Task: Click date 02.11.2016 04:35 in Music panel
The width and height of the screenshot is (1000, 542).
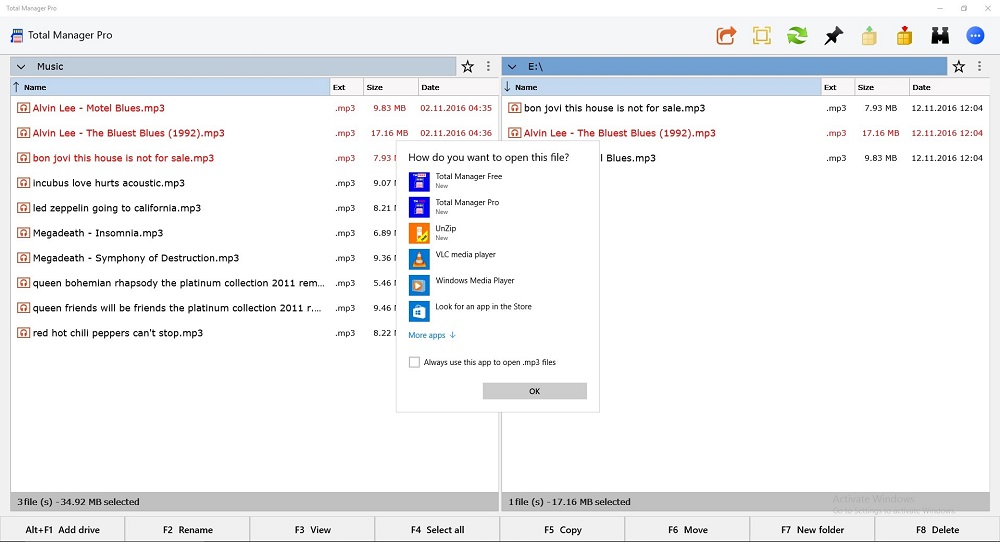Action: 456,108
